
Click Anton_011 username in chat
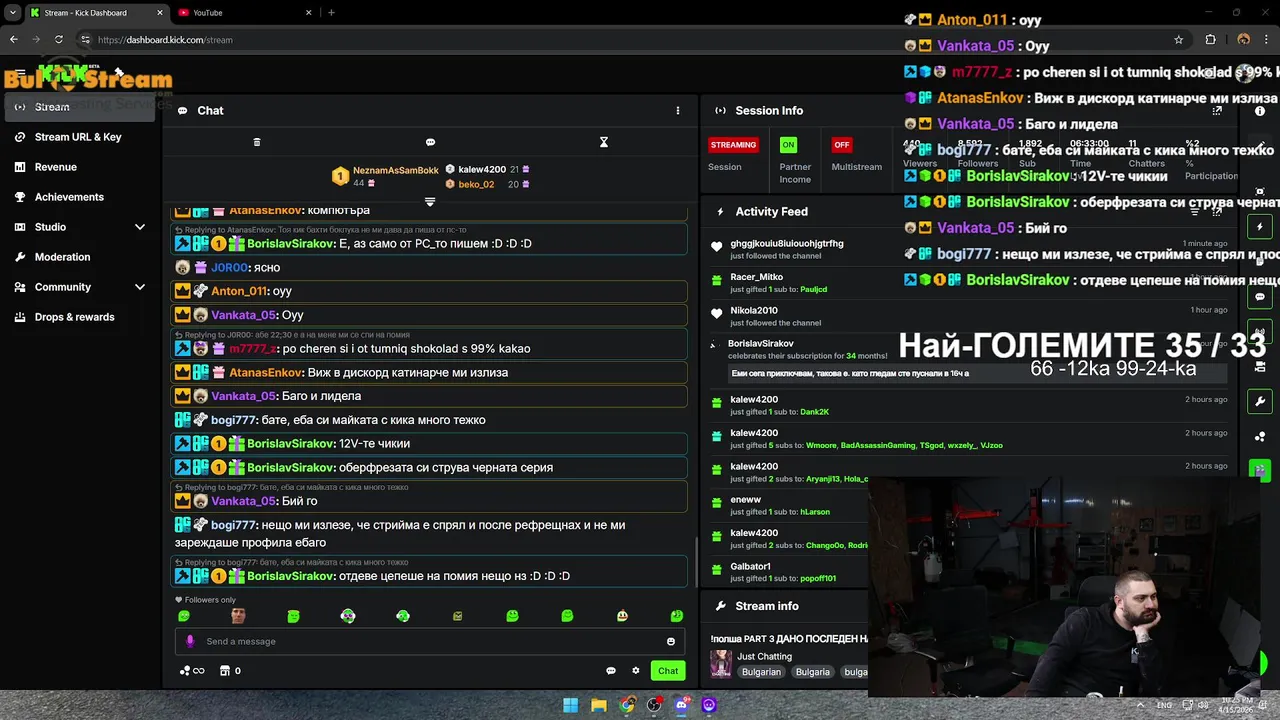[x=238, y=291]
